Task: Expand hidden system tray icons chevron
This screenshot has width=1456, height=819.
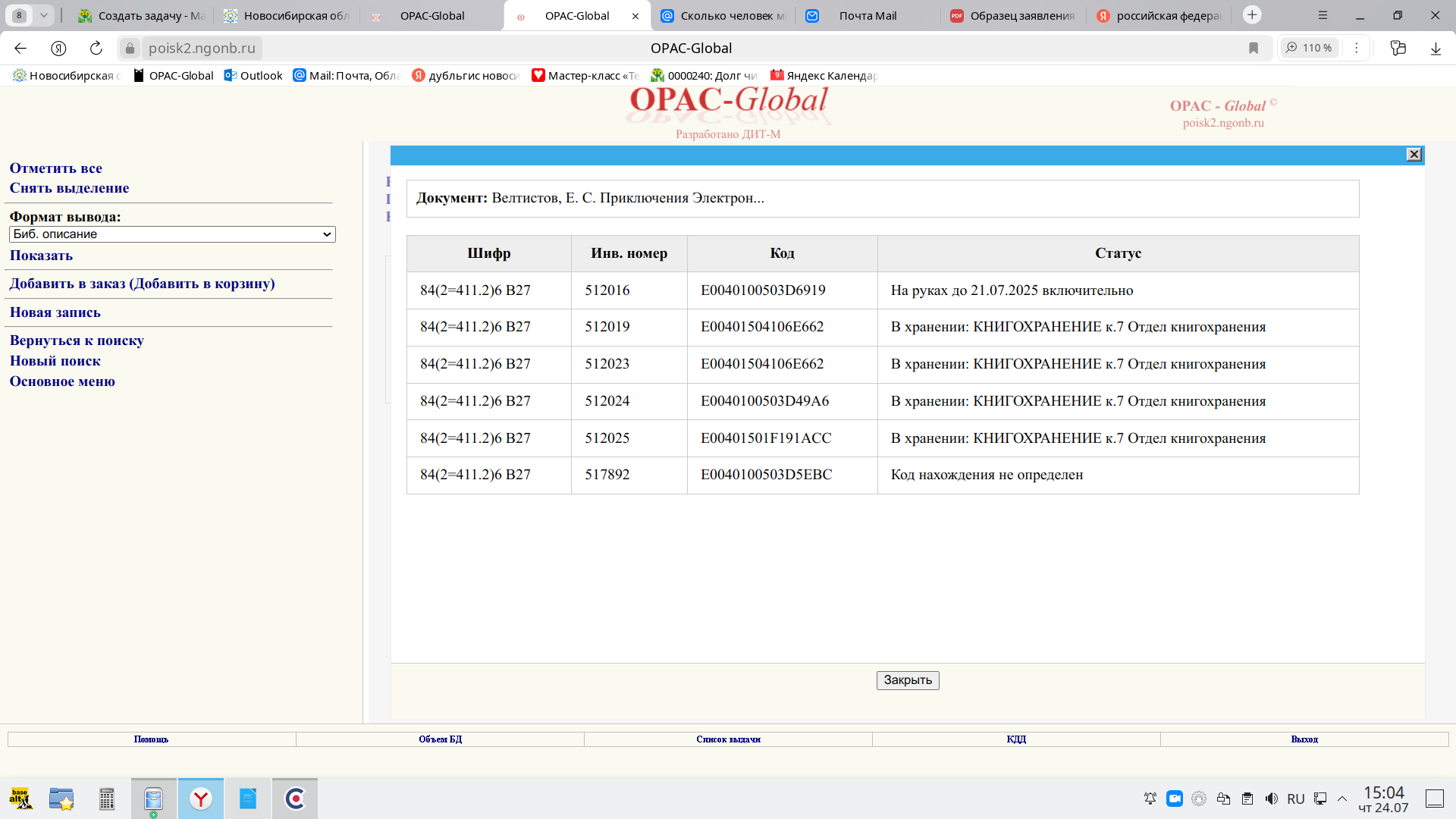Action: 1342,799
